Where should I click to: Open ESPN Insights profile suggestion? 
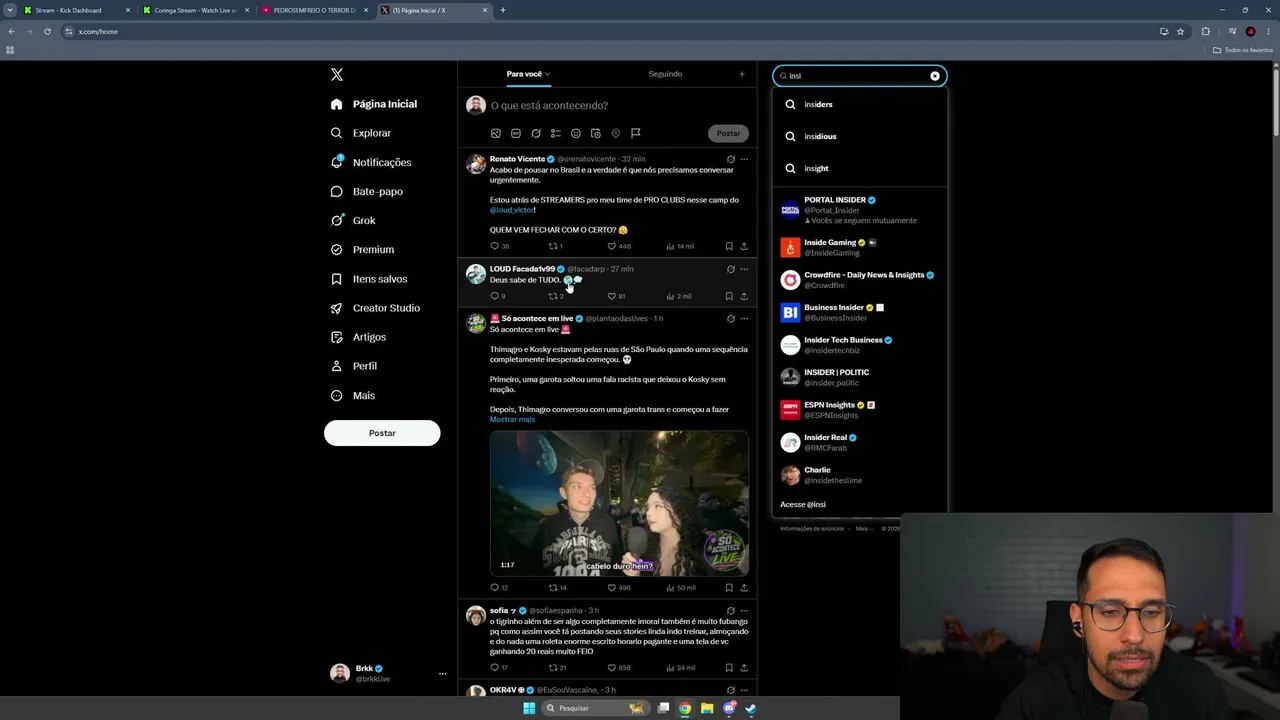pyautogui.click(x=860, y=410)
